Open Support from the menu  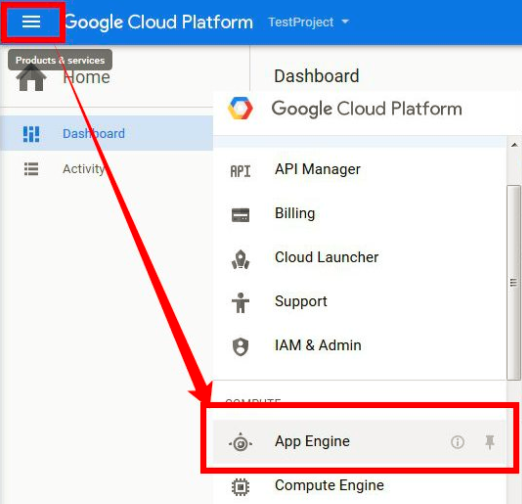(x=359, y=301)
